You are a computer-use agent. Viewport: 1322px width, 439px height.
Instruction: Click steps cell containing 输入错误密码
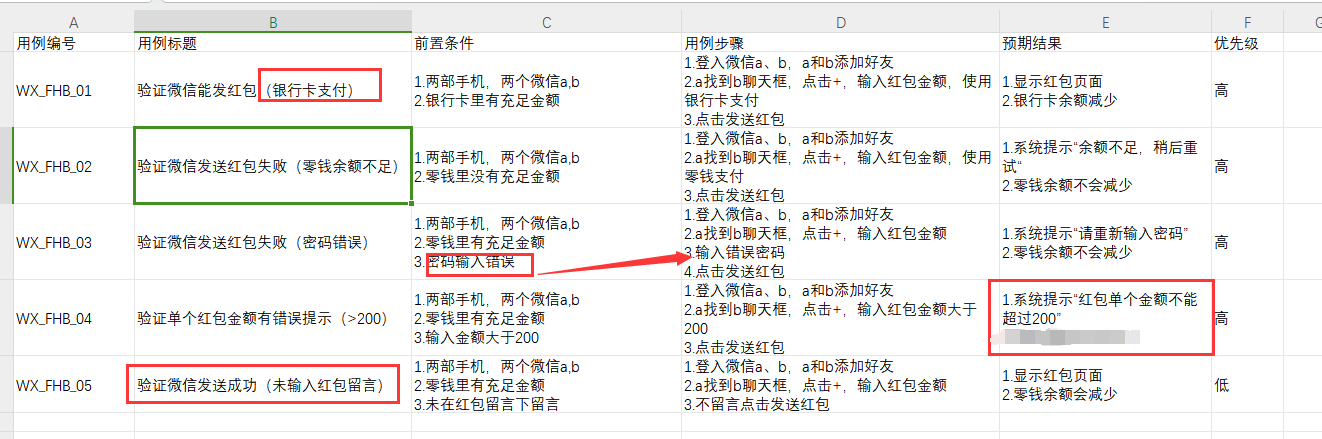[x=840, y=242]
